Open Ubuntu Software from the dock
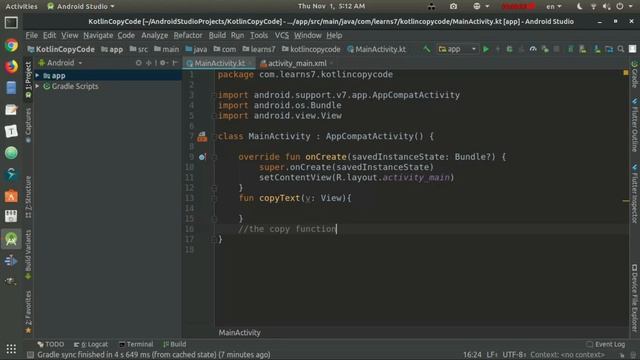Screen dimensions: 640x360 point(11,196)
